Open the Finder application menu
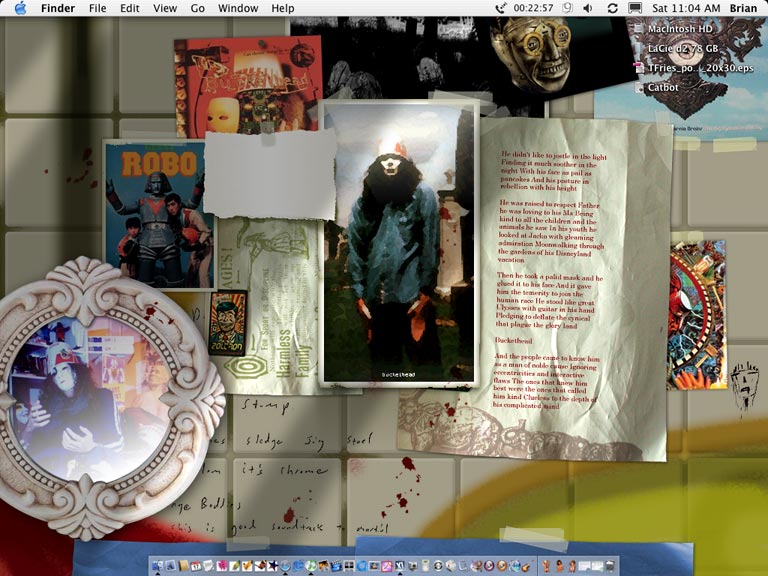 tap(58, 8)
